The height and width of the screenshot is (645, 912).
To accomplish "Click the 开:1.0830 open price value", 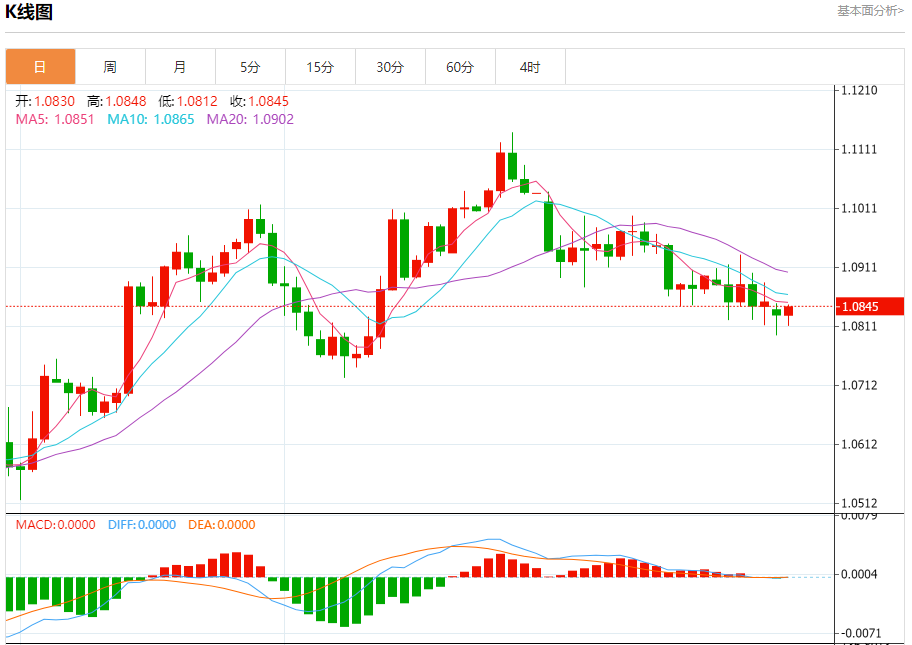I will (45, 101).
